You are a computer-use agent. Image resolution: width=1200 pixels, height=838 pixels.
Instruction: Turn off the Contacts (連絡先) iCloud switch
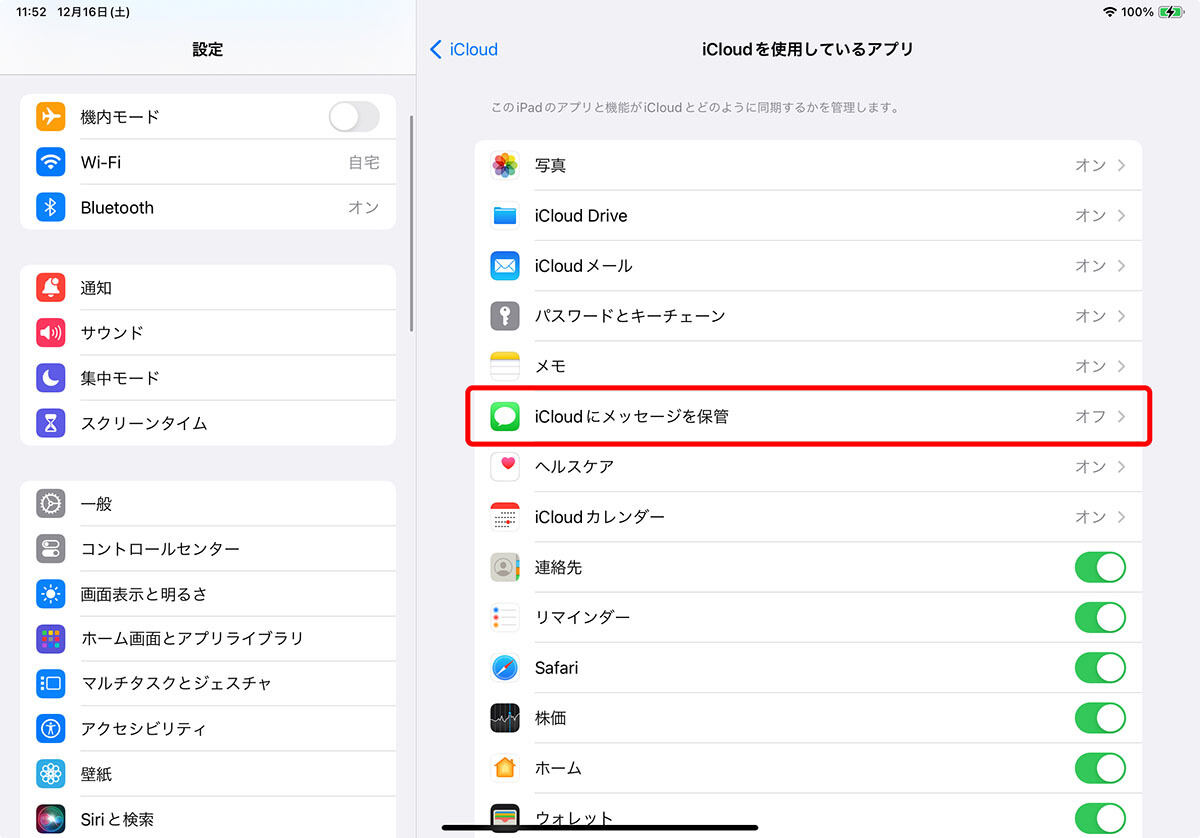tap(1100, 567)
